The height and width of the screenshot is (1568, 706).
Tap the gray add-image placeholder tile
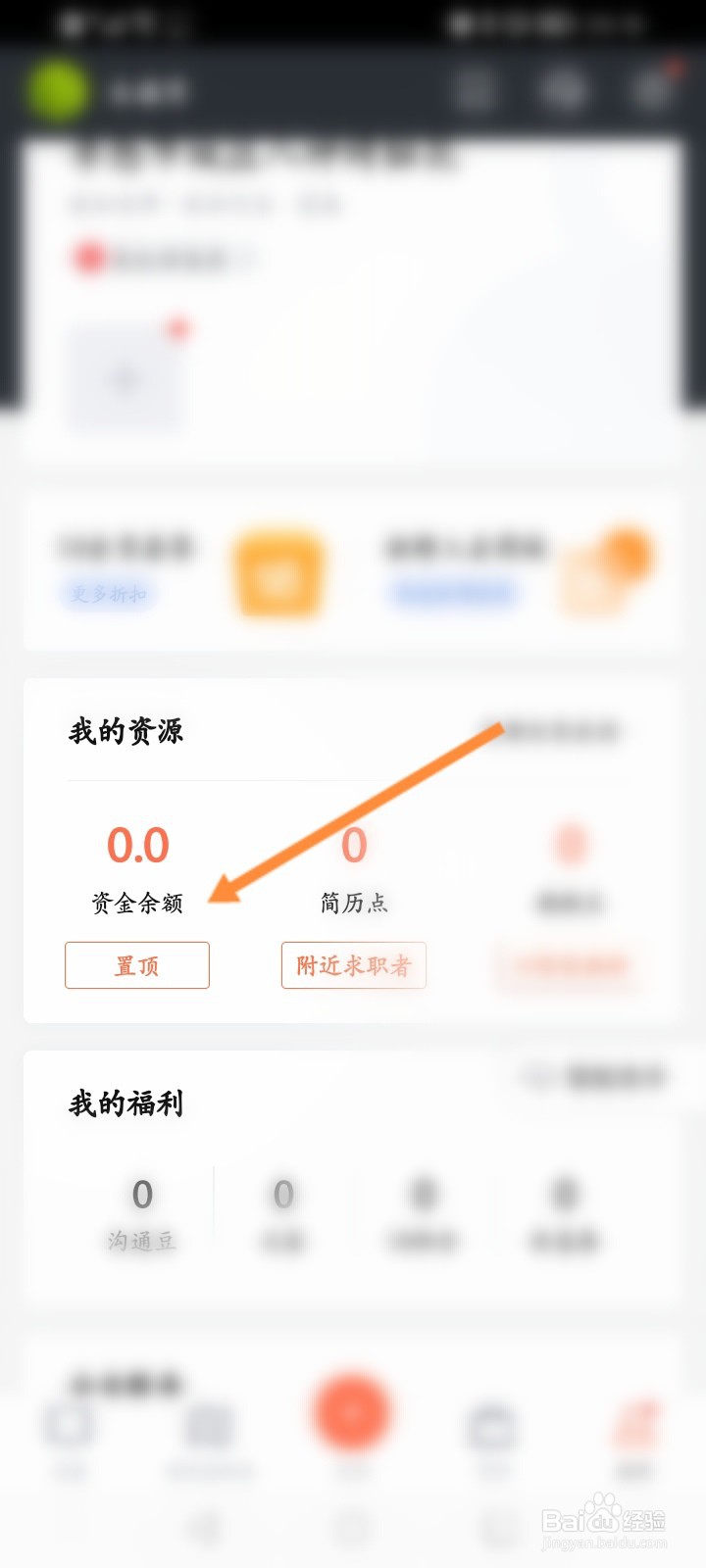(x=125, y=379)
